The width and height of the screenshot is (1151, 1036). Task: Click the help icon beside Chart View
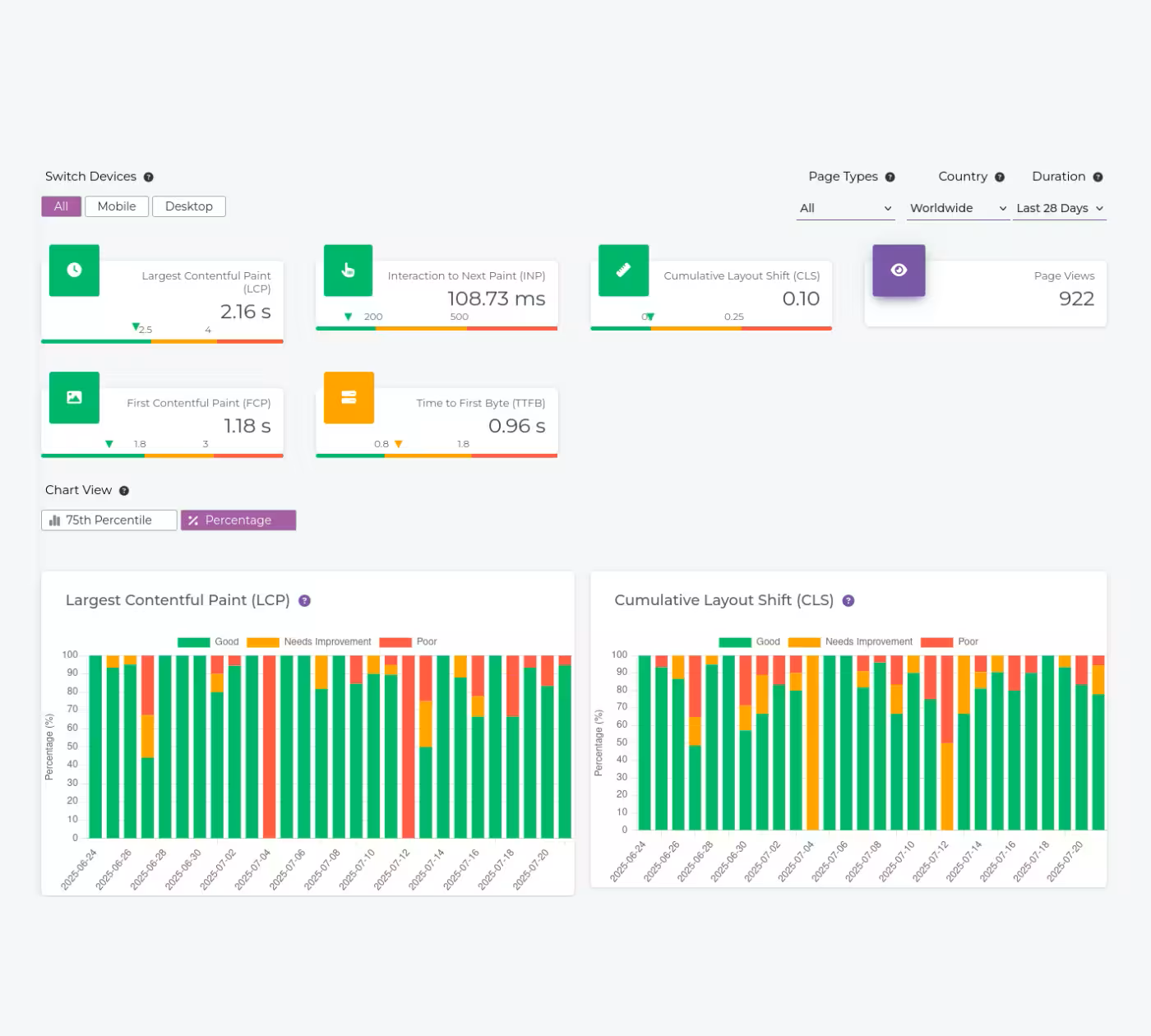coord(124,490)
